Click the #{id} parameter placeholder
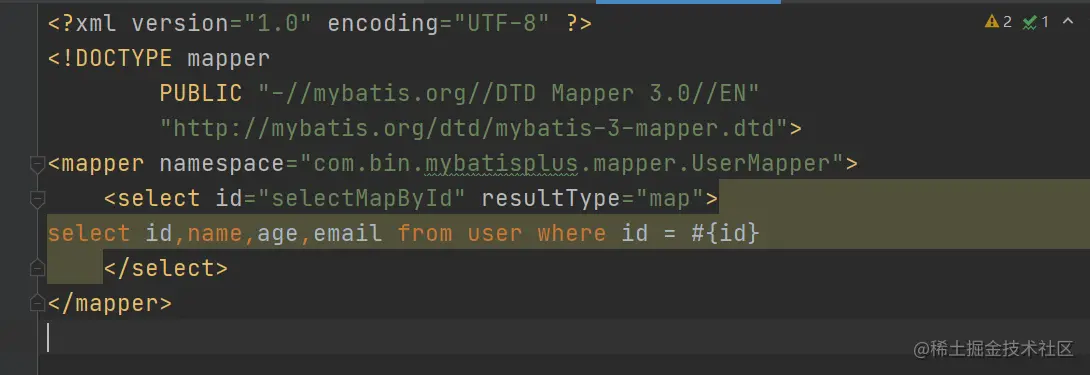This screenshot has height=375, width=1090. (725, 233)
